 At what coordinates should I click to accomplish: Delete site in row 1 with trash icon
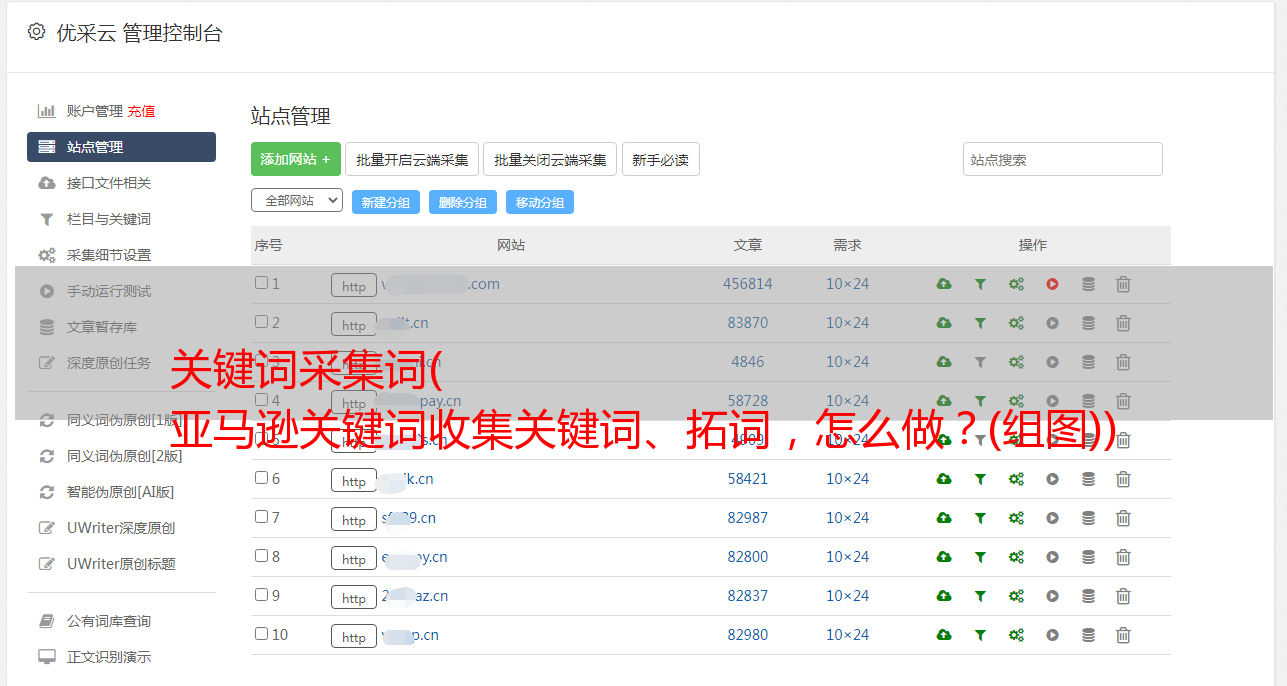pyautogui.click(x=1123, y=284)
